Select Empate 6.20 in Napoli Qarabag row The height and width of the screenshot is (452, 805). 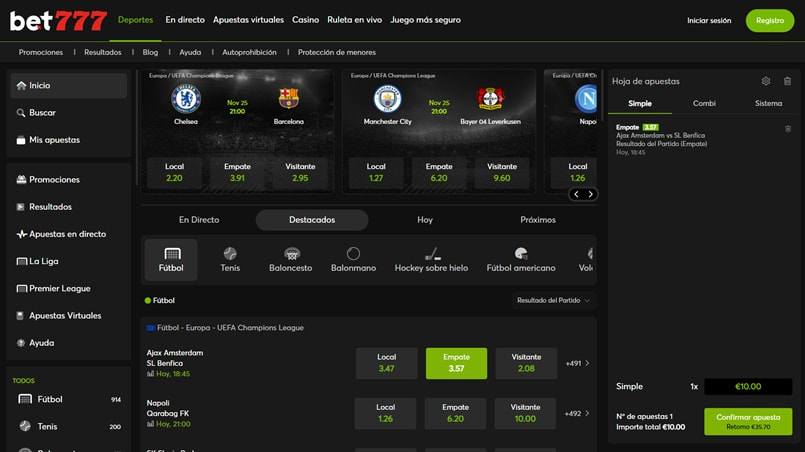coord(455,413)
